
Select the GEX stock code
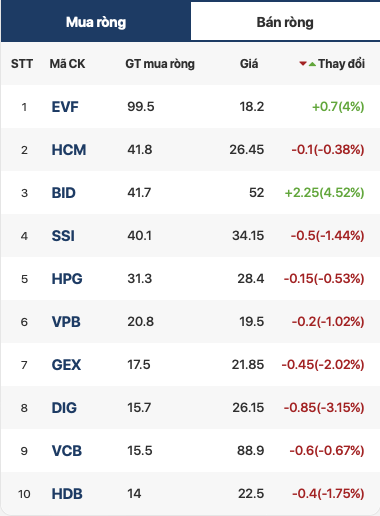[66, 365]
